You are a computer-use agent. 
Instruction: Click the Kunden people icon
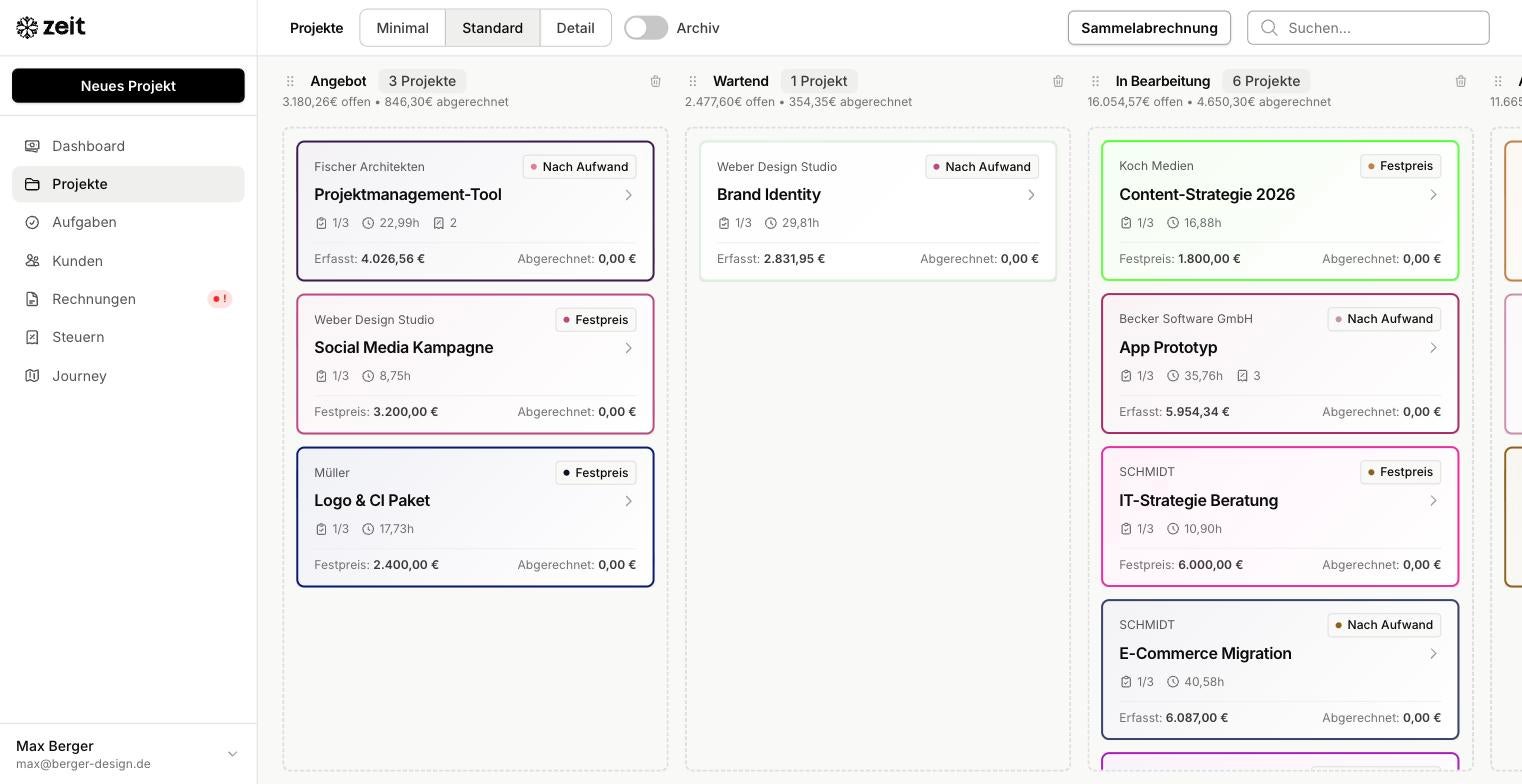coord(33,261)
